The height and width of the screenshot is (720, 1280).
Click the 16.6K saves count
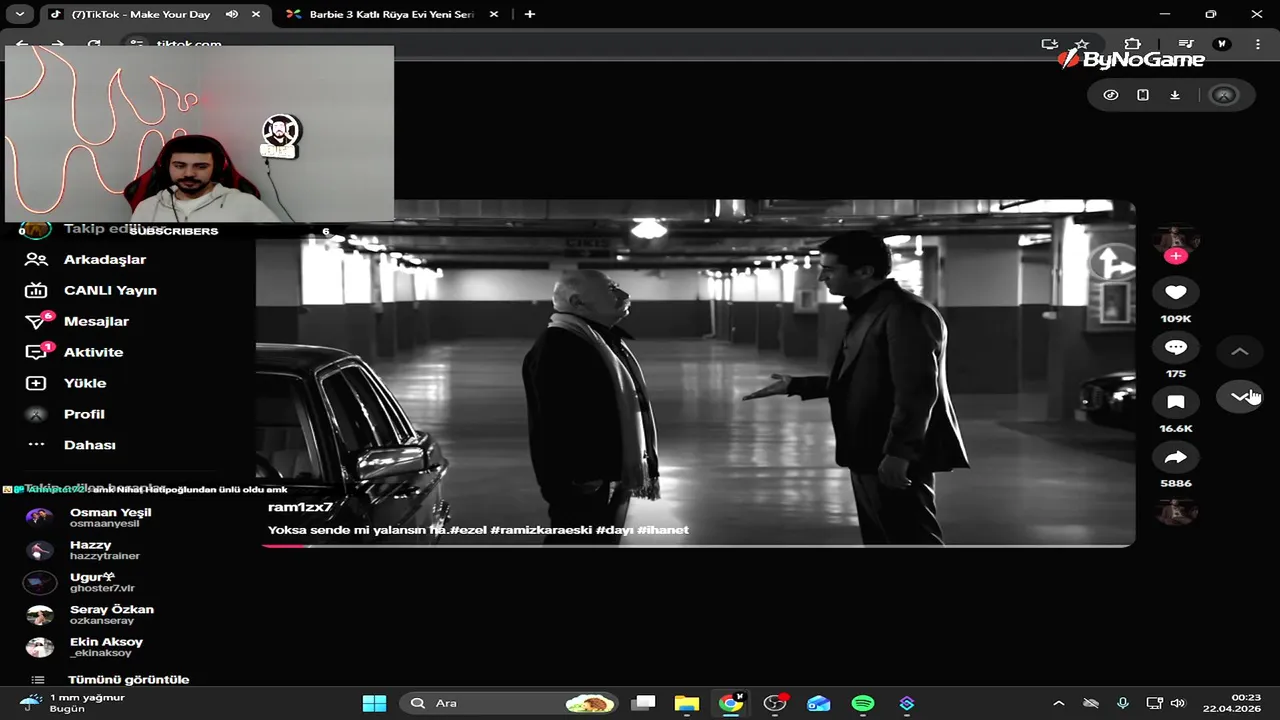coord(1176,429)
